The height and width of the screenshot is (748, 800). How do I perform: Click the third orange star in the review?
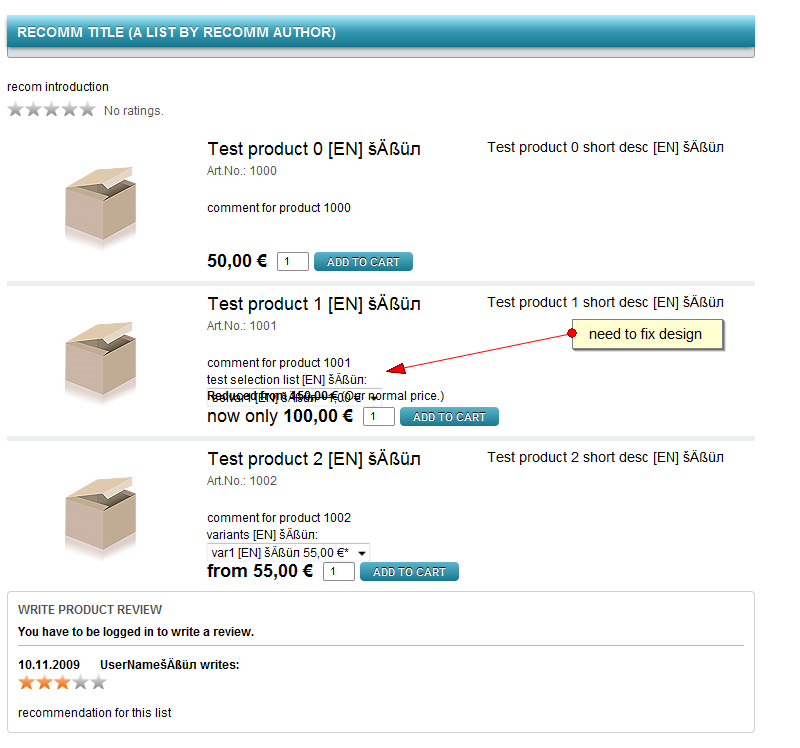click(x=62, y=682)
